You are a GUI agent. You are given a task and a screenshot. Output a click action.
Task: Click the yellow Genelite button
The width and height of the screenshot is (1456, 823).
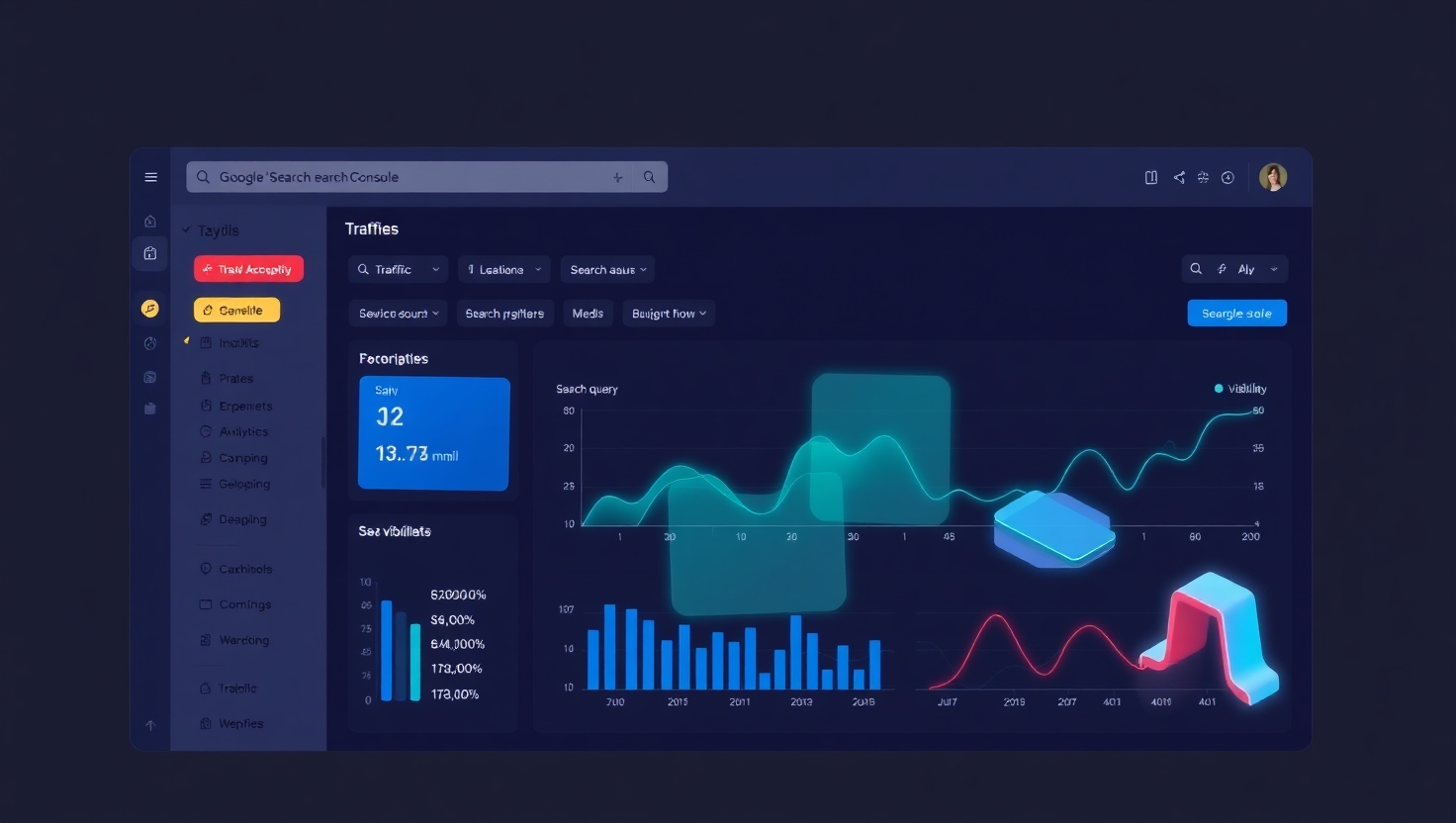tap(236, 309)
